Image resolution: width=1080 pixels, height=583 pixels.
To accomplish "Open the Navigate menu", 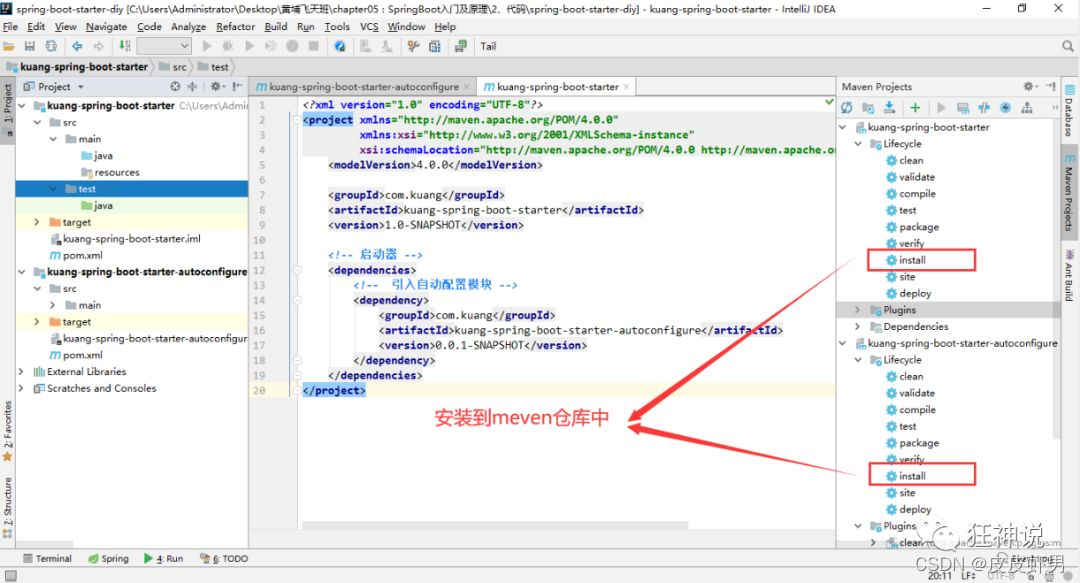I will click(x=106, y=26).
